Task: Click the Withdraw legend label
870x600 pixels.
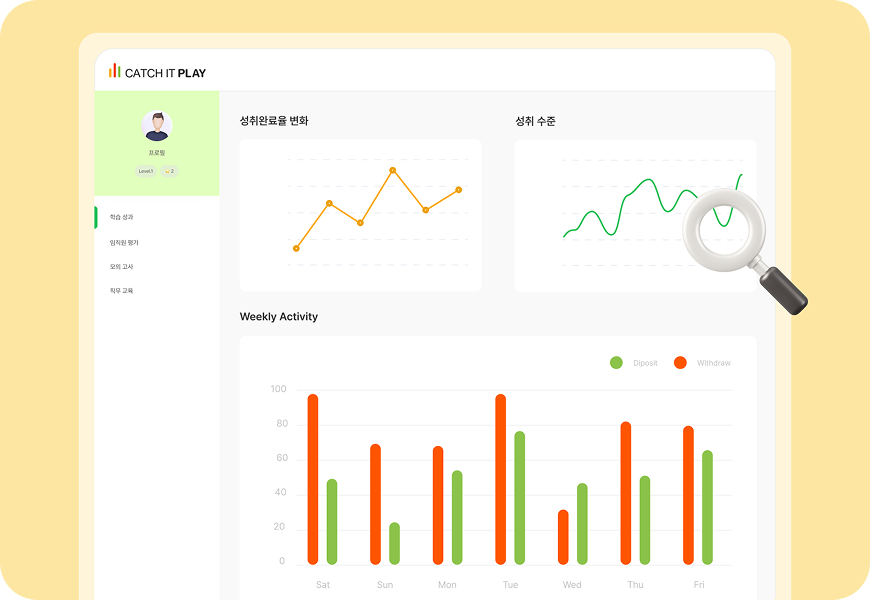Action: point(713,363)
